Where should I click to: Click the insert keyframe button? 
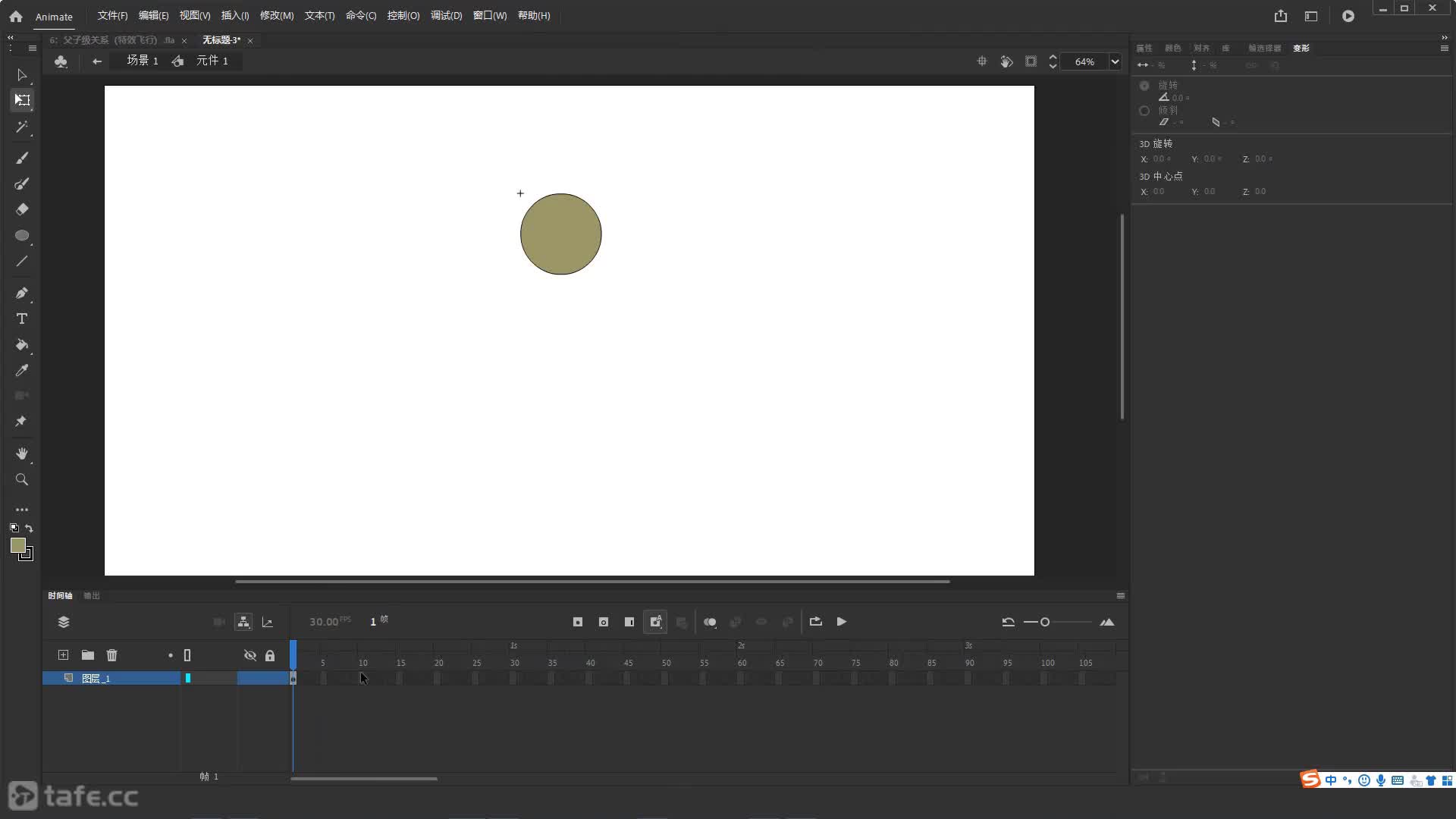pyautogui.click(x=578, y=622)
